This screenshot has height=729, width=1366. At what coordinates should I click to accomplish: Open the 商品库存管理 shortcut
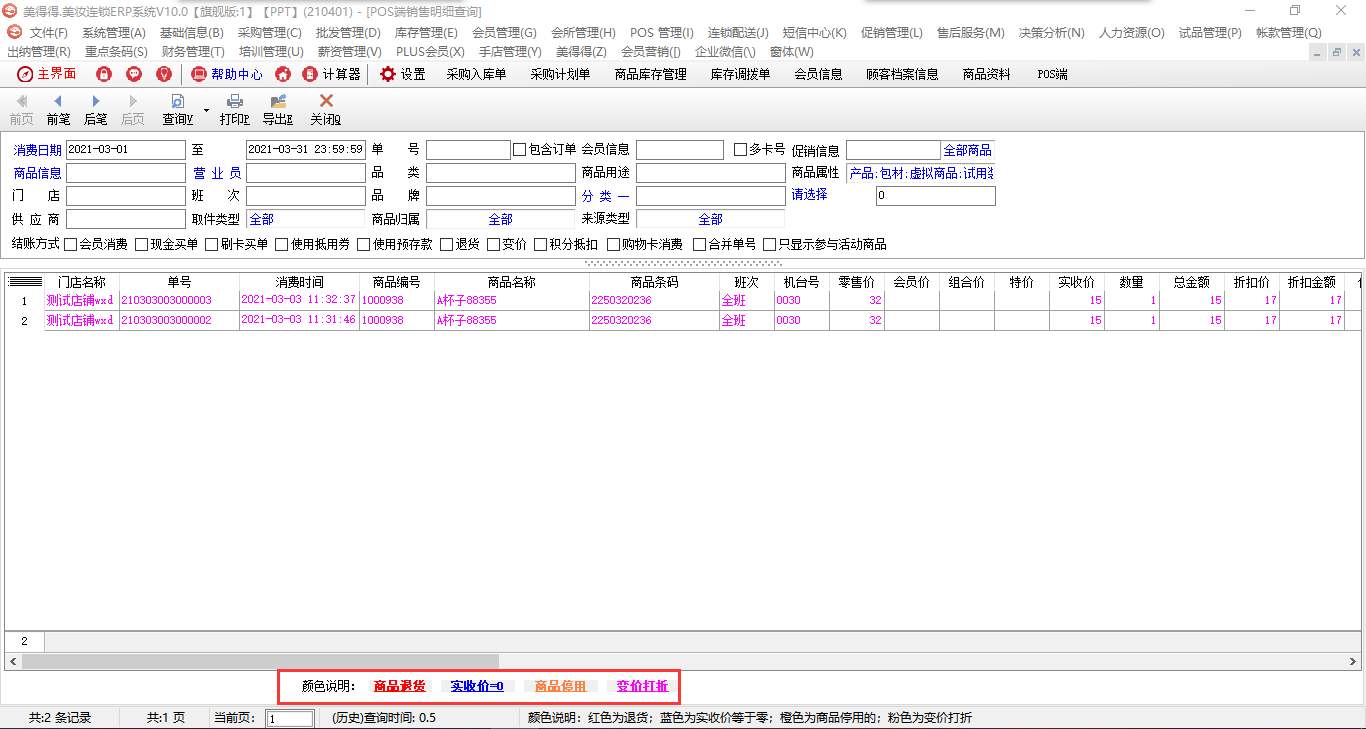[x=651, y=74]
